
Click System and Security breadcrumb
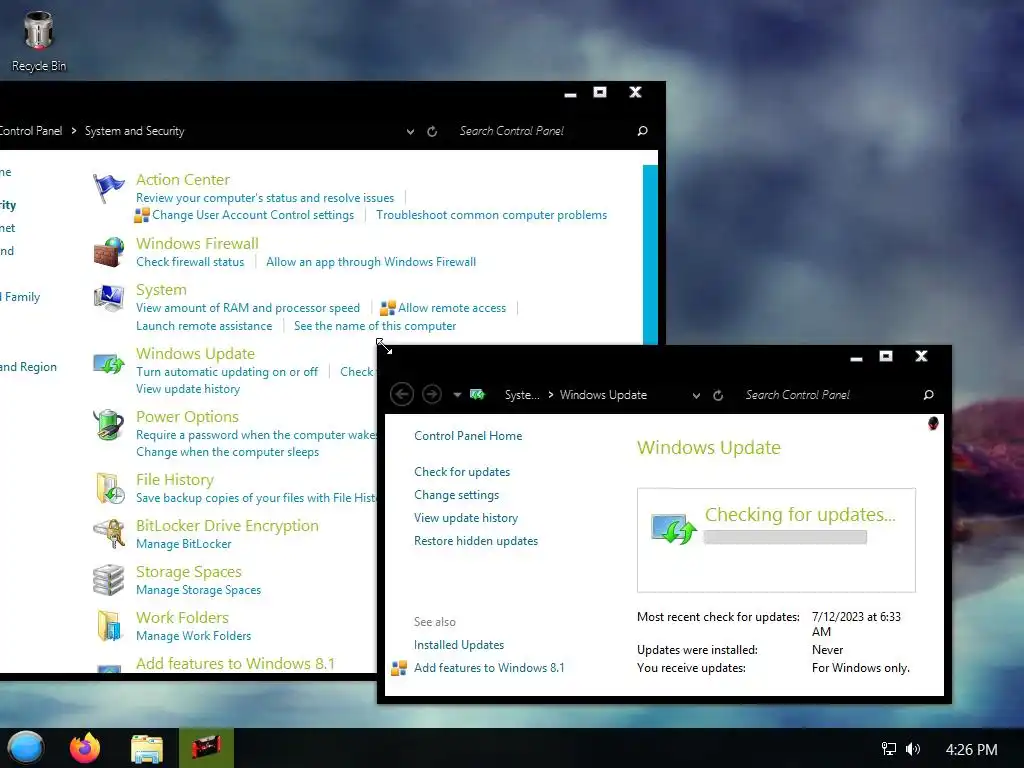(x=135, y=131)
